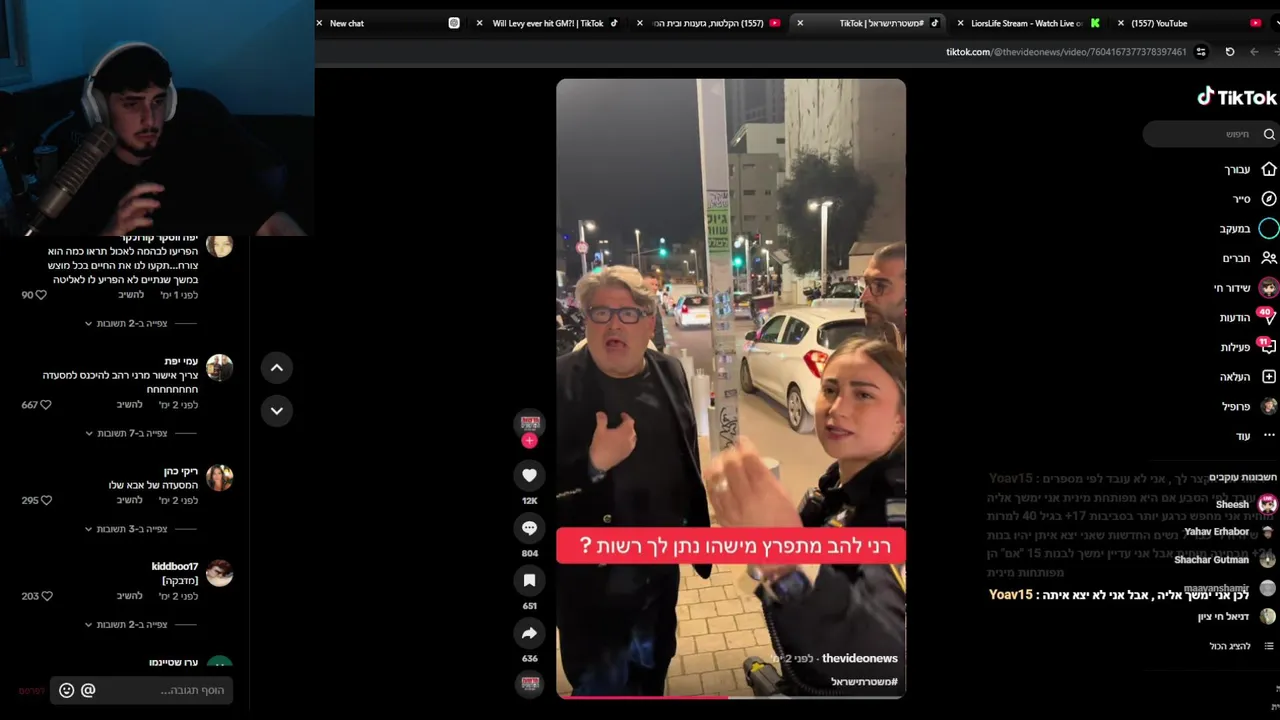Switch to 'Will Levy ever hit GM' tab
This screenshot has height=720, width=1280.
click(x=548, y=23)
